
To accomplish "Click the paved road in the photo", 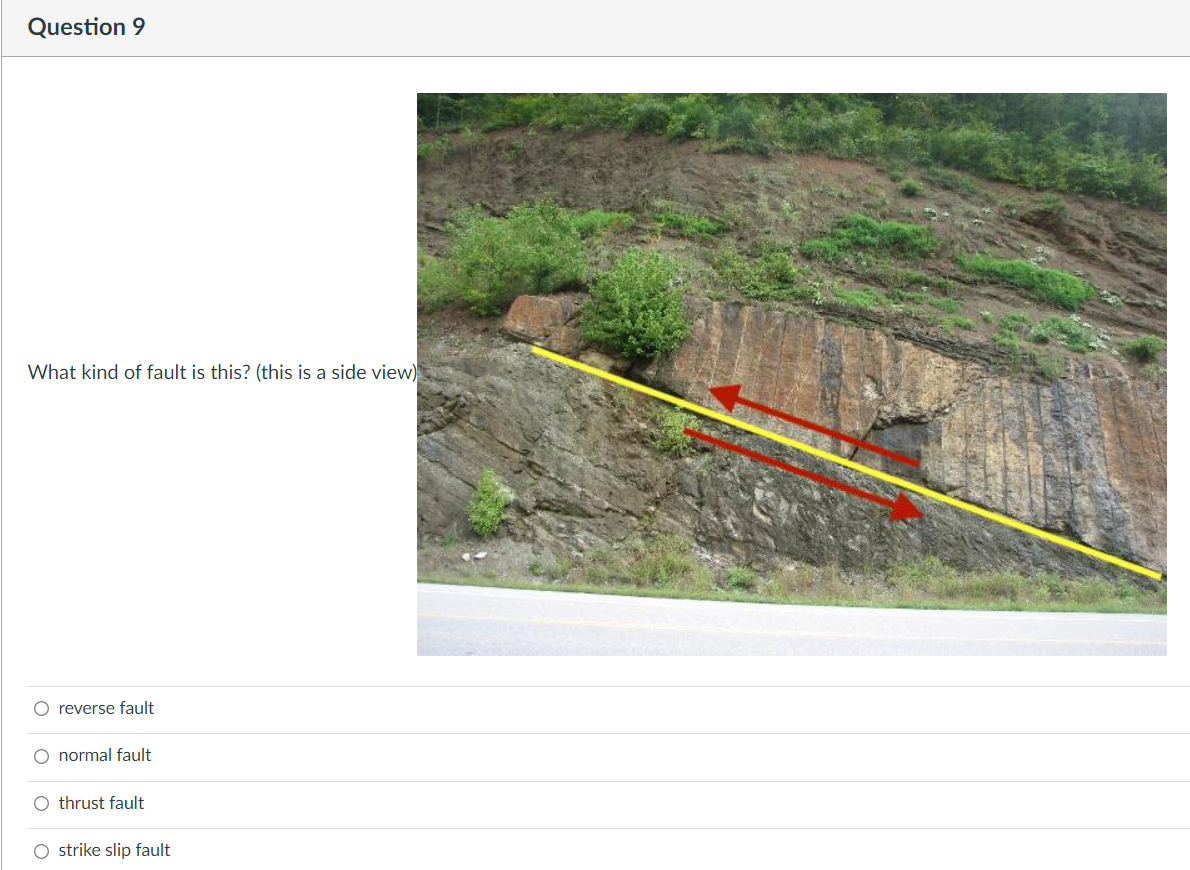I will (792, 622).
